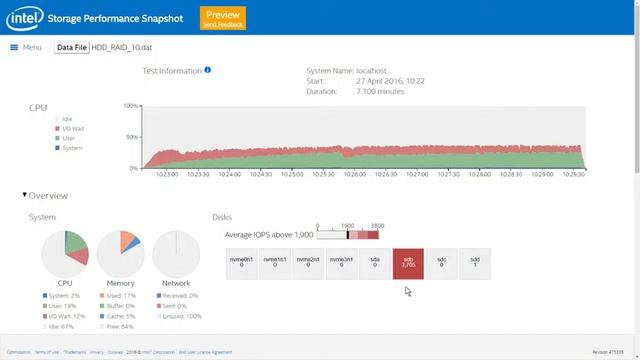Screen dimensions: 640x360
Task: Open the Terms of Use footer link
Action: pos(47,352)
